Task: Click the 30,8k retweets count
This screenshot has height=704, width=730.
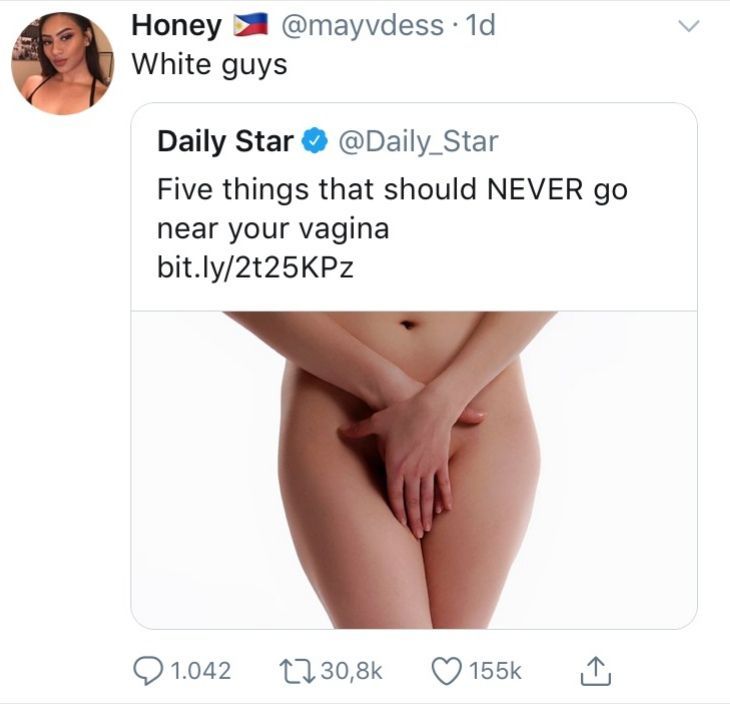Action: coord(350,671)
